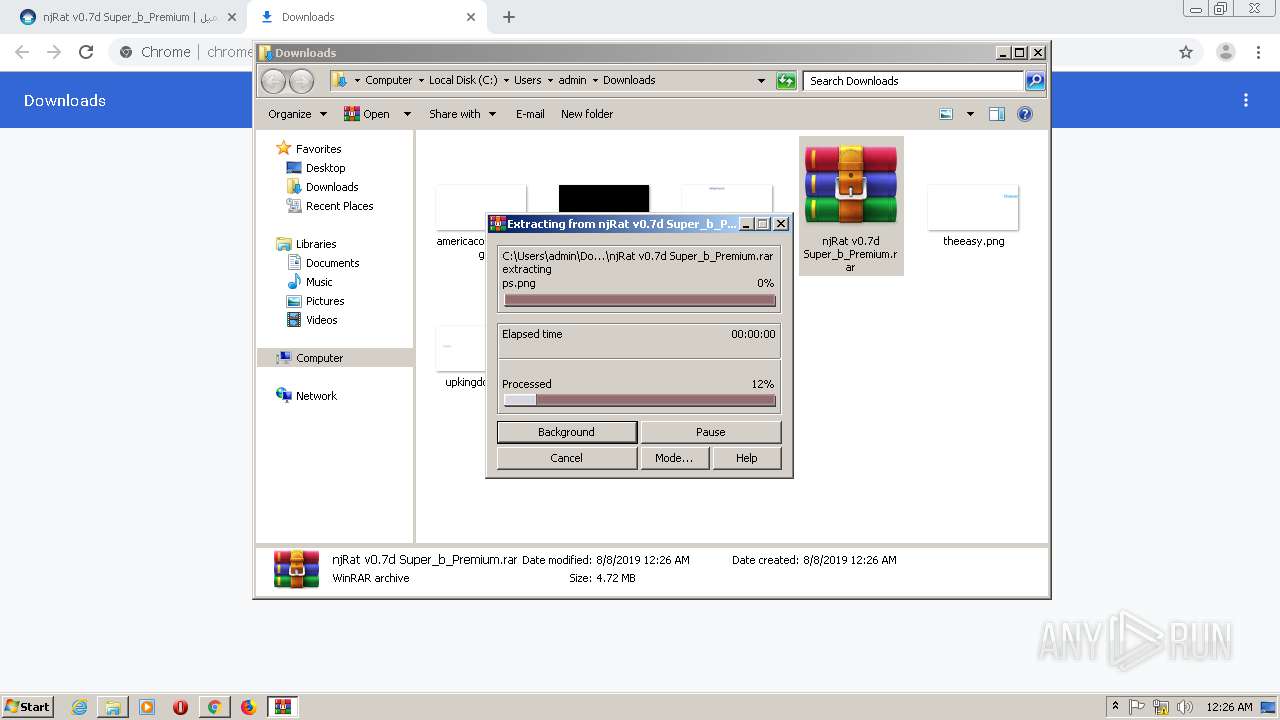Image resolution: width=1280 pixels, height=720 pixels.
Task: Click admin in the address breadcrumb
Action: click(572, 80)
